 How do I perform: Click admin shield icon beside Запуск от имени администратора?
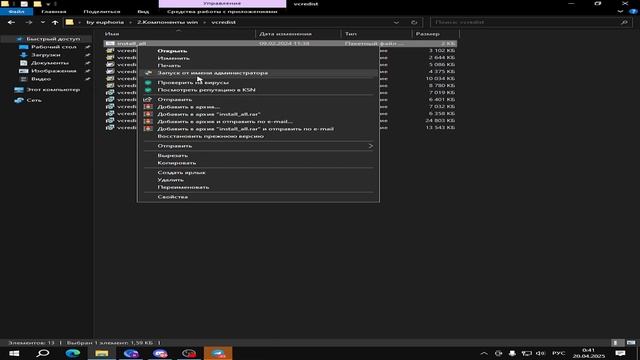point(149,73)
